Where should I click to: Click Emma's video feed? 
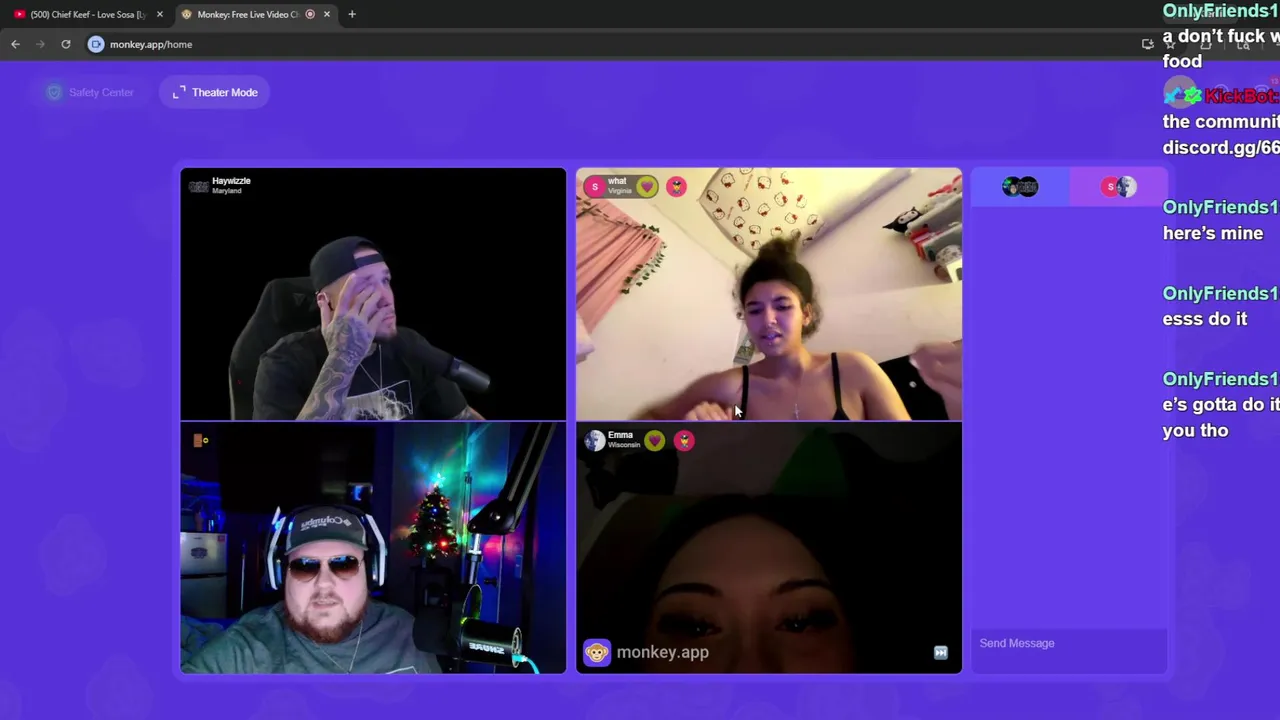point(769,548)
